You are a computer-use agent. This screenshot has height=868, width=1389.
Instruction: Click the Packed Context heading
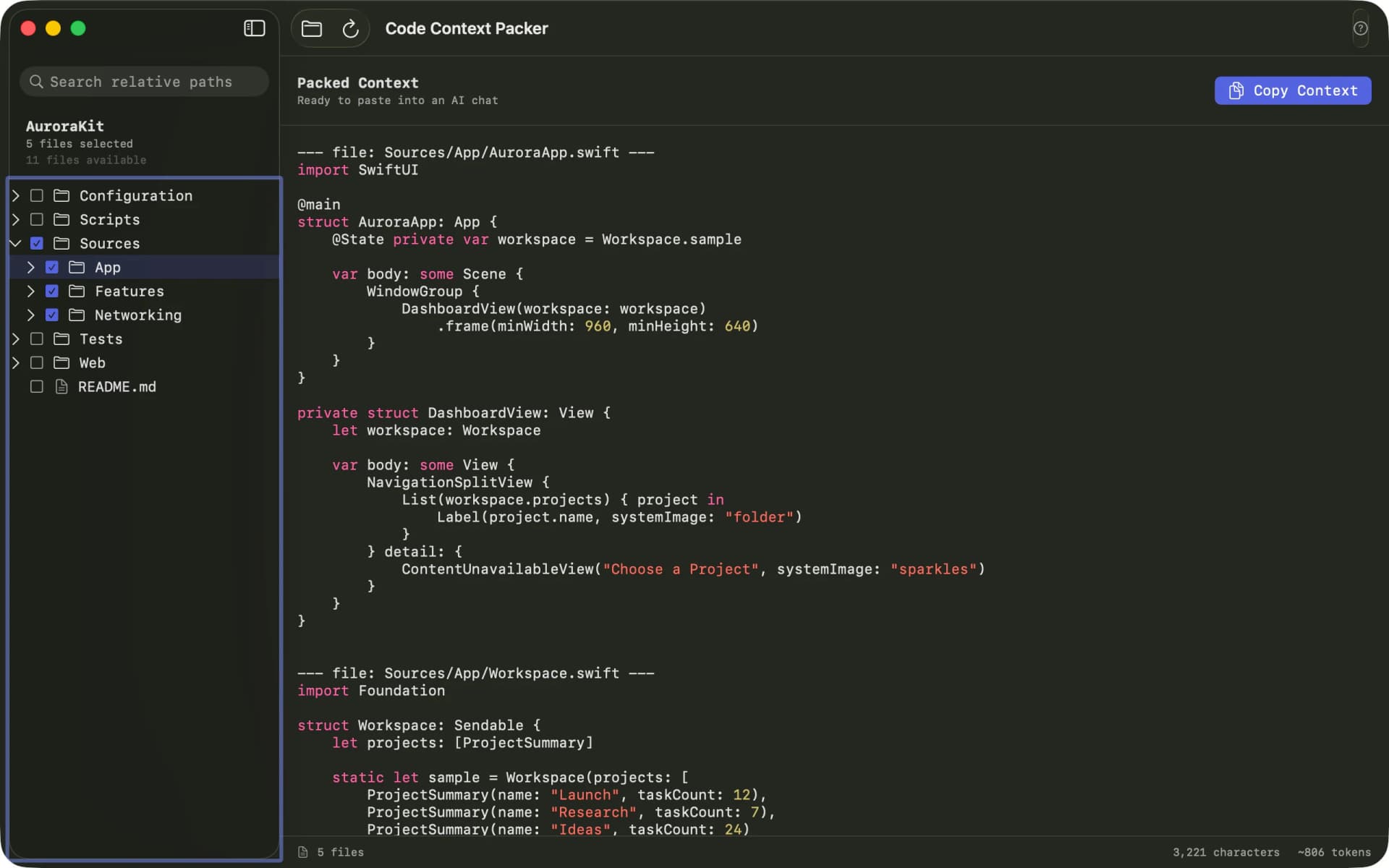[x=357, y=82]
